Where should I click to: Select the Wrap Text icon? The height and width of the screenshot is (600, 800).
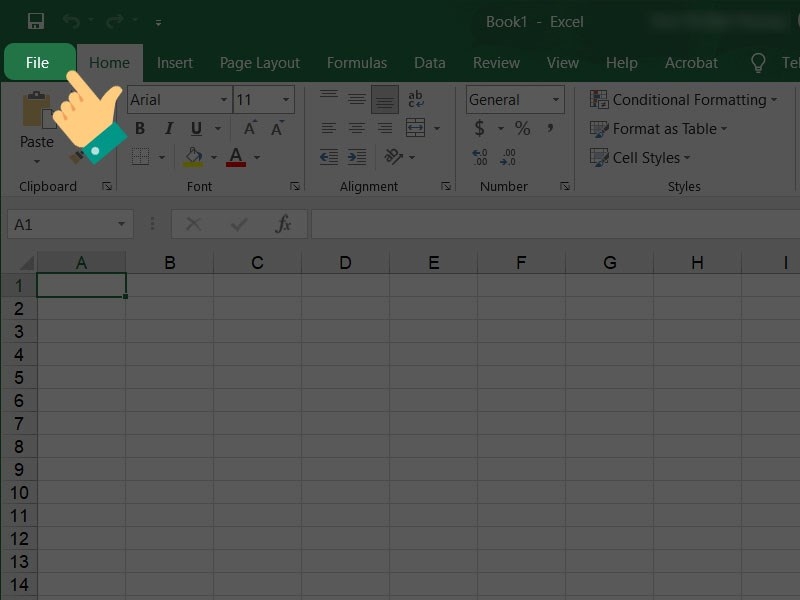click(x=415, y=100)
